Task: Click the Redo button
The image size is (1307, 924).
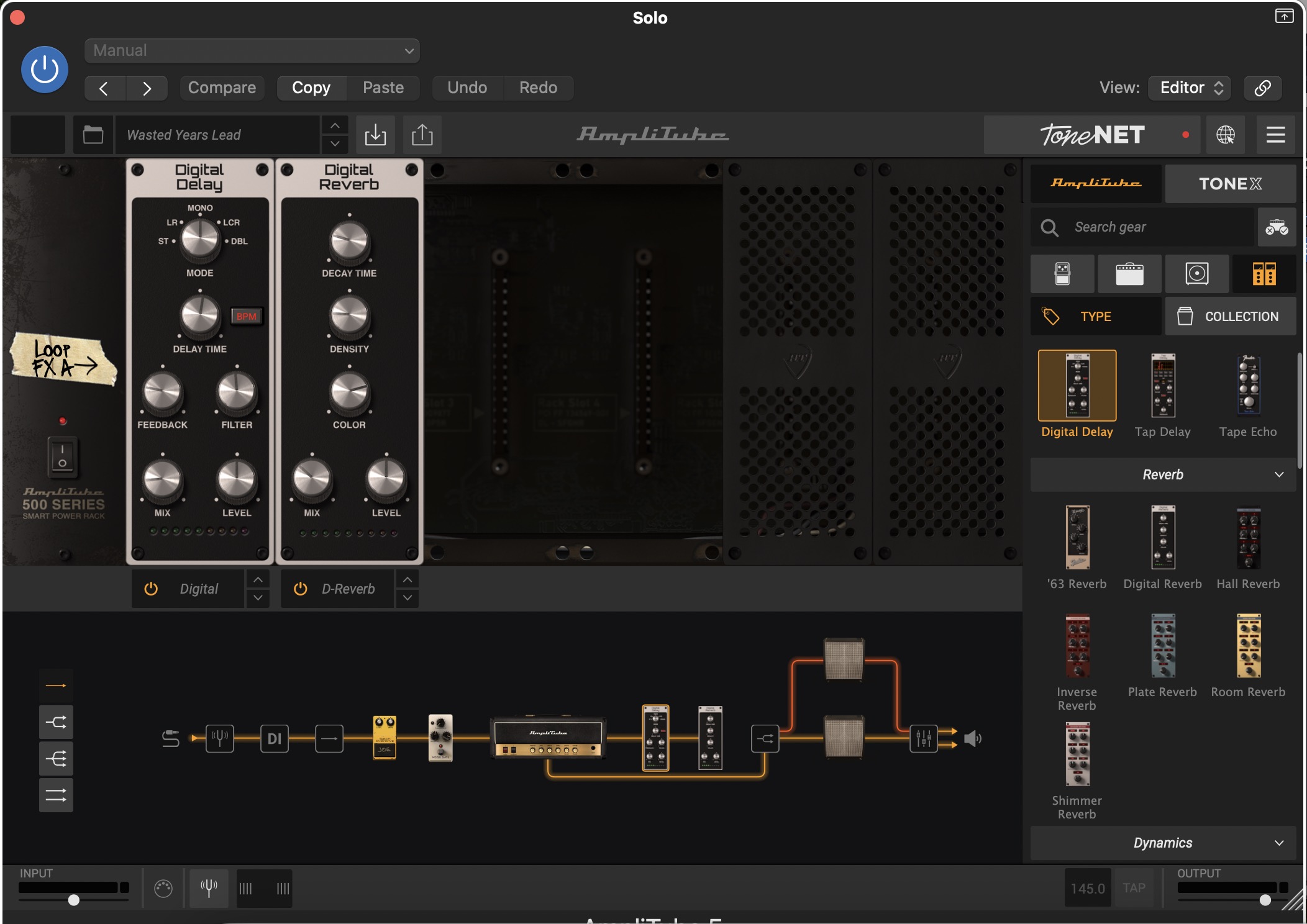Action: (538, 88)
